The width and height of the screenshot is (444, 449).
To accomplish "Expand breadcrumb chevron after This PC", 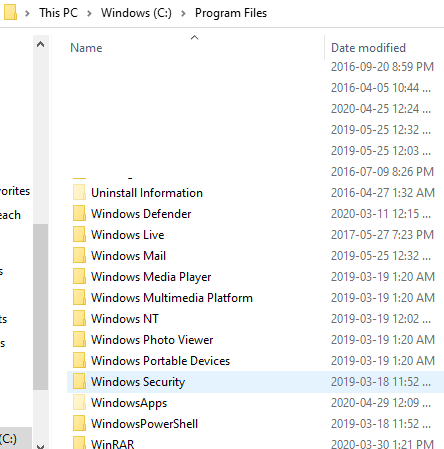I will [x=89, y=13].
